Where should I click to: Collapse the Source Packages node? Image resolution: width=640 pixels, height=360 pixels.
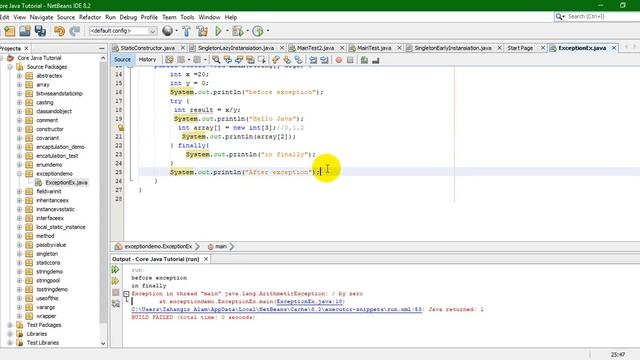tap(10, 67)
